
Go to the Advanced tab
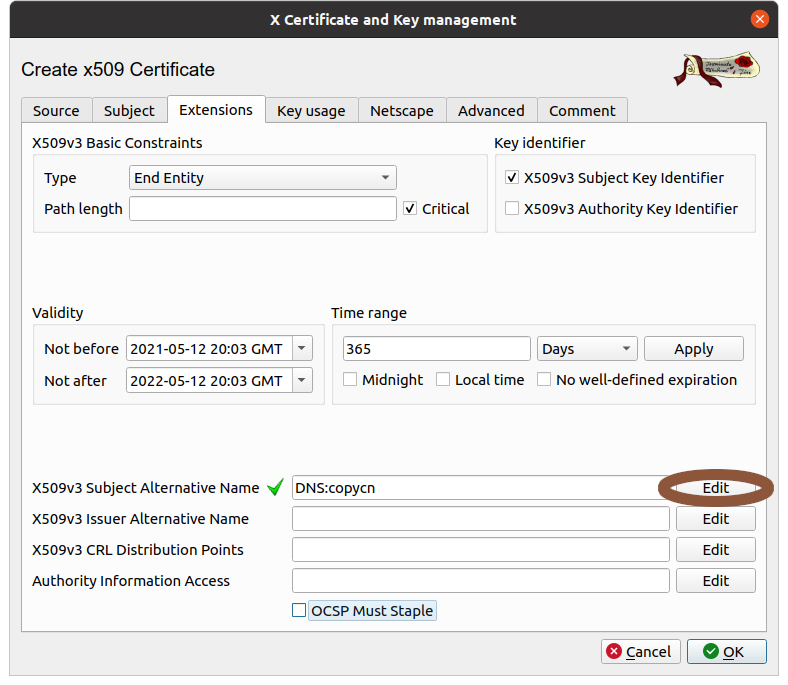pyautogui.click(x=491, y=111)
